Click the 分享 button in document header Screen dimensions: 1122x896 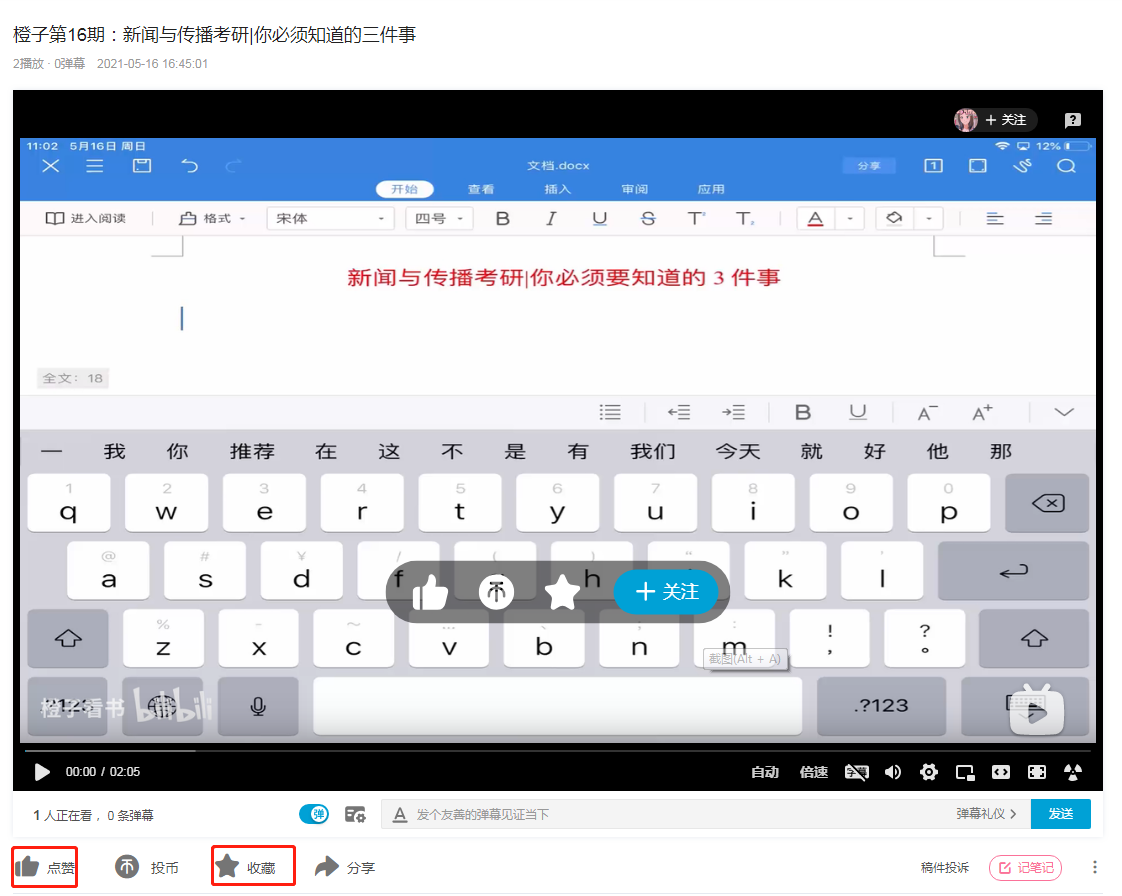(x=869, y=165)
